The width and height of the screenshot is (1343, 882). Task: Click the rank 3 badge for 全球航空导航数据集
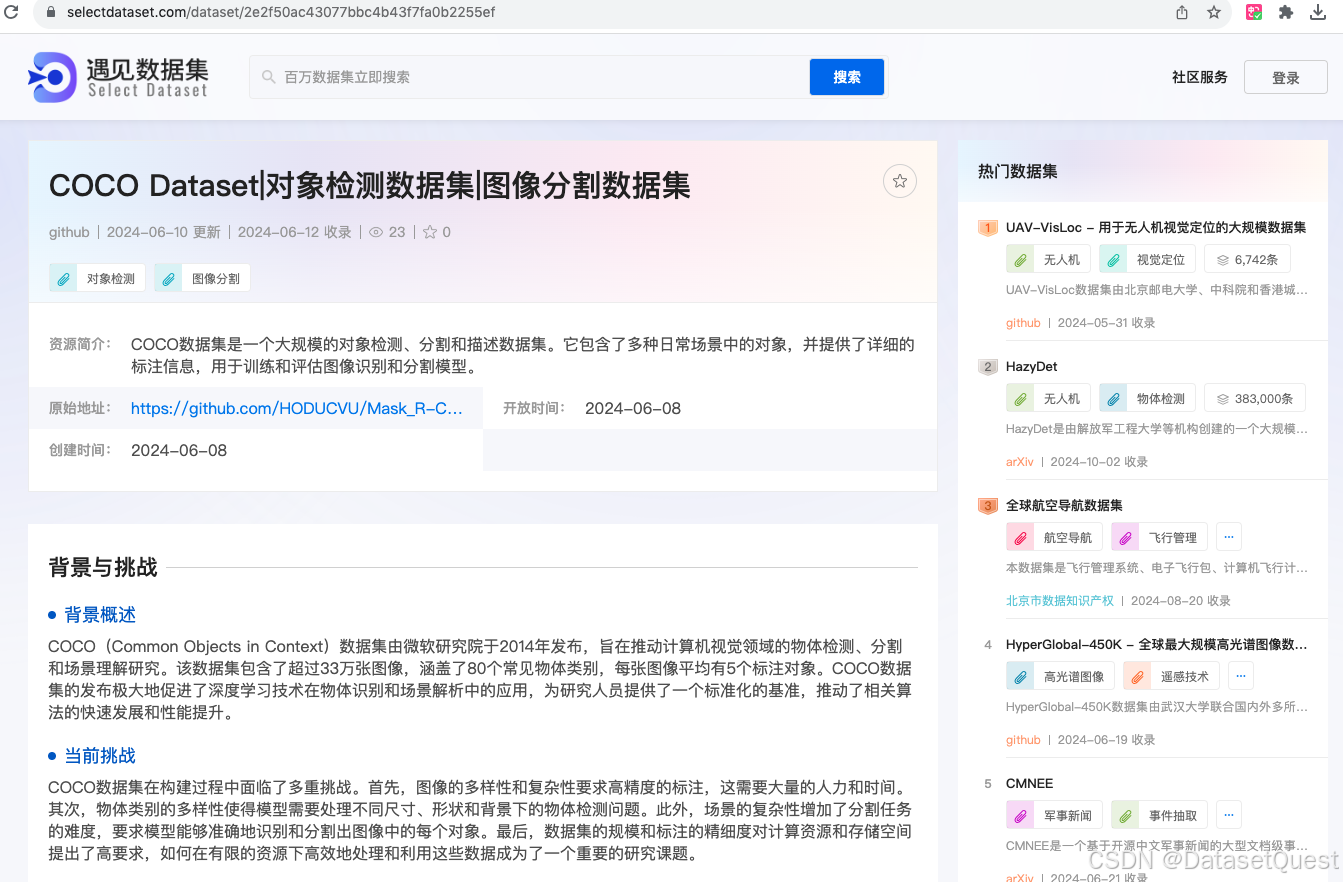point(988,506)
